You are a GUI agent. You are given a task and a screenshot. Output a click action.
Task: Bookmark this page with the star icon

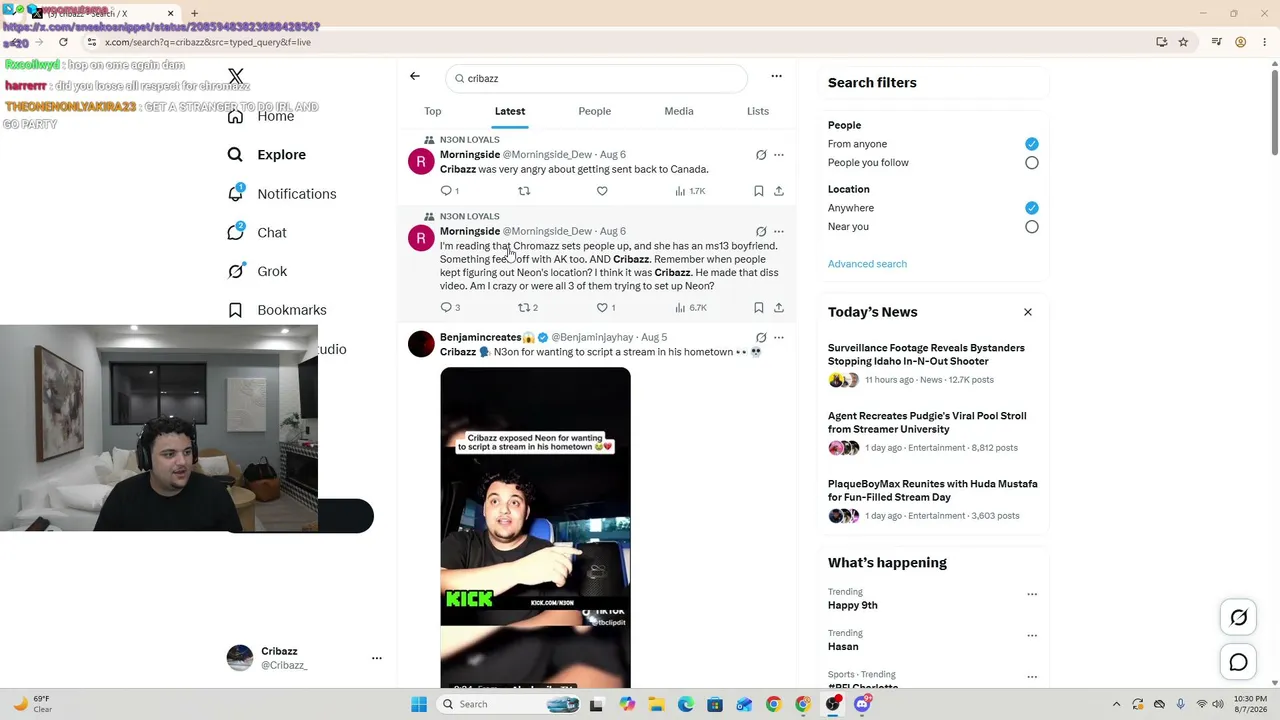pyautogui.click(x=1183, y=42)
